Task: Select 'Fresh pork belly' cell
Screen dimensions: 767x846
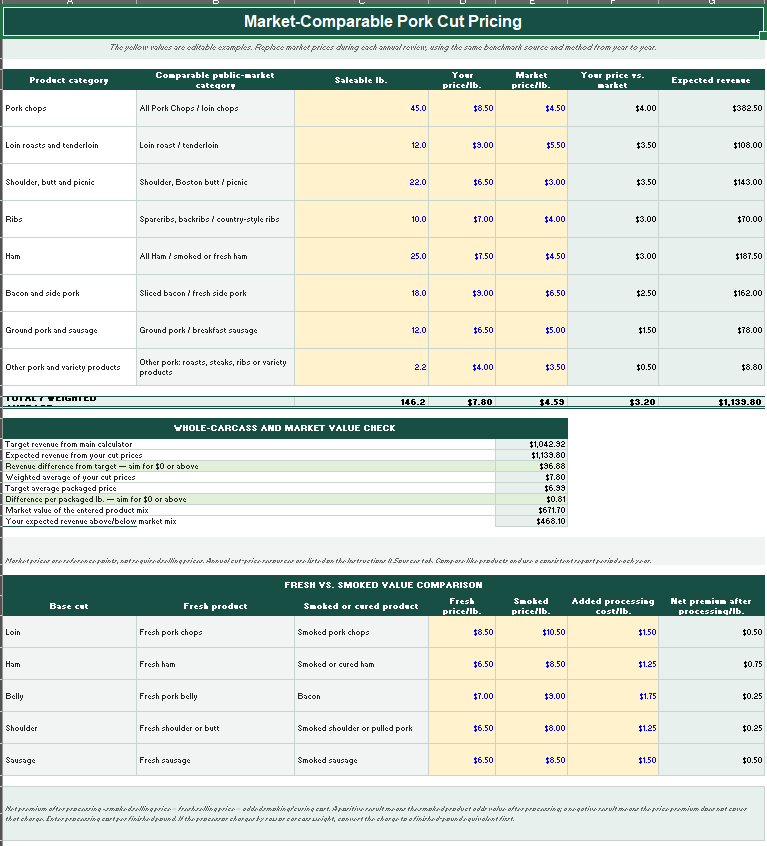Action: [x=215, y=696]
